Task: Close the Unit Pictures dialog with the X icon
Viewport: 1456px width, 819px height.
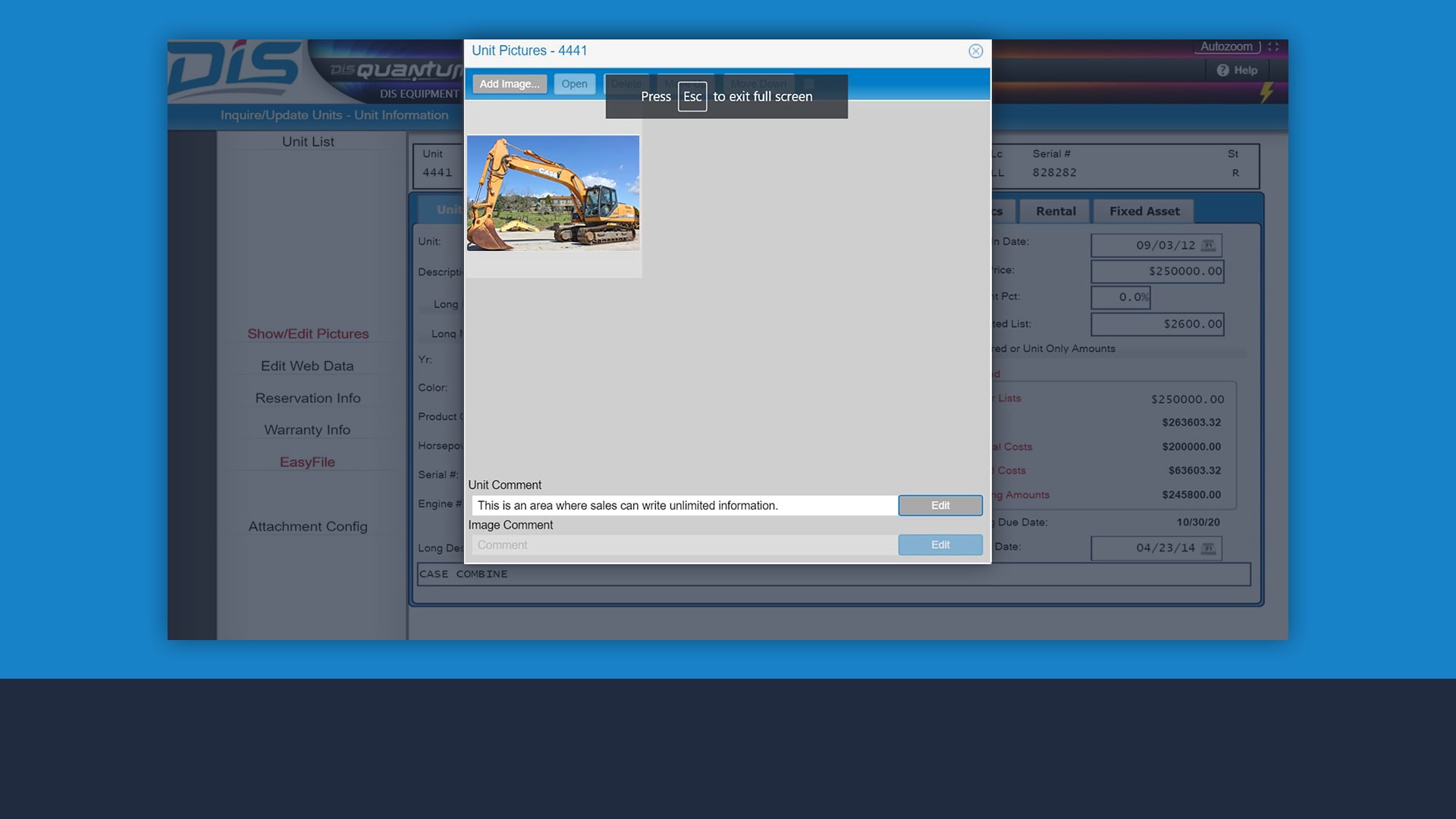Action: coord(975,51)
